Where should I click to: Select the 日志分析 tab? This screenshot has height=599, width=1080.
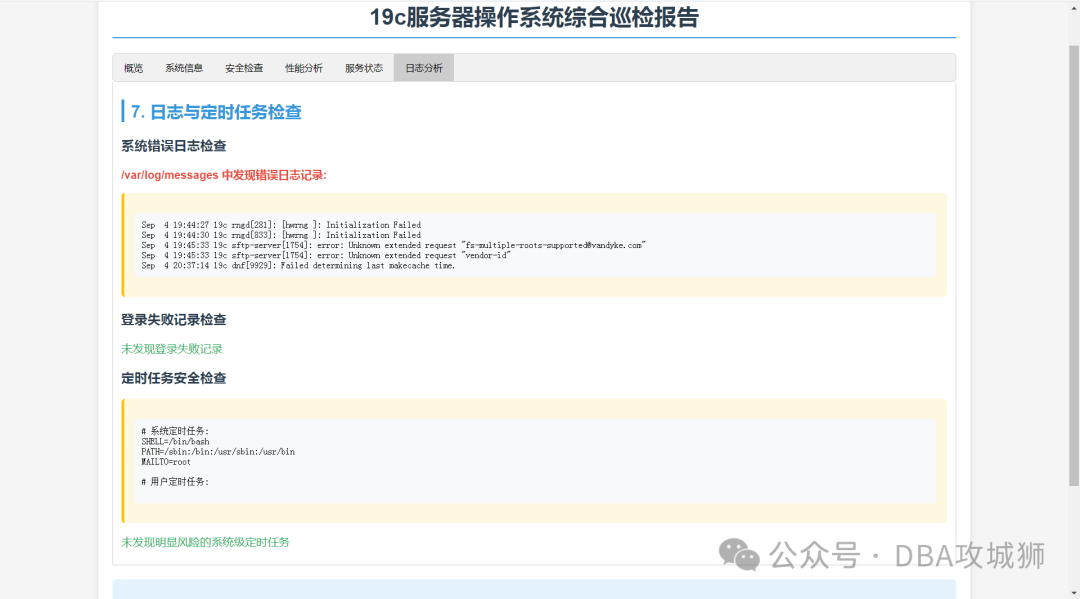point(424,68)
